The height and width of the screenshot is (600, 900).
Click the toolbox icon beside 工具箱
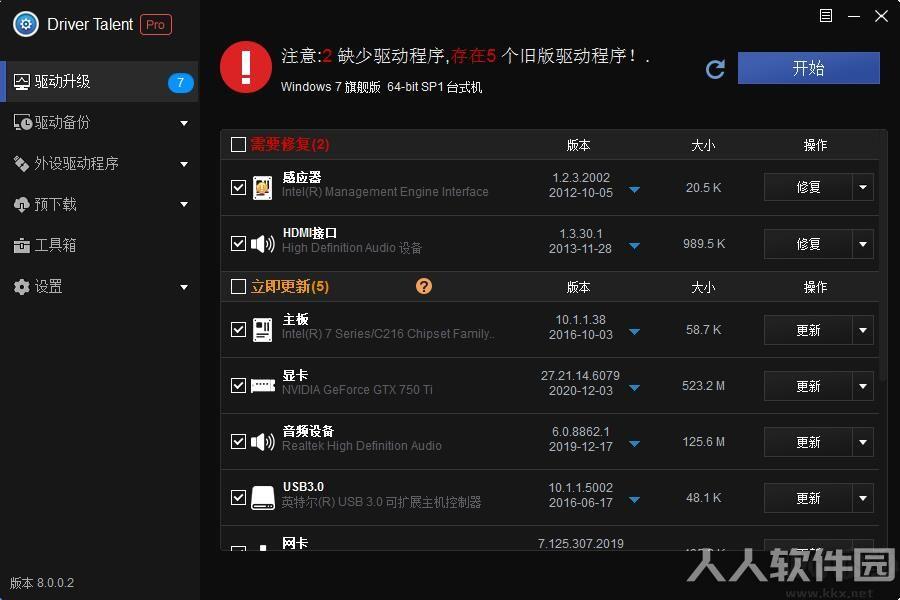point(21,246)
